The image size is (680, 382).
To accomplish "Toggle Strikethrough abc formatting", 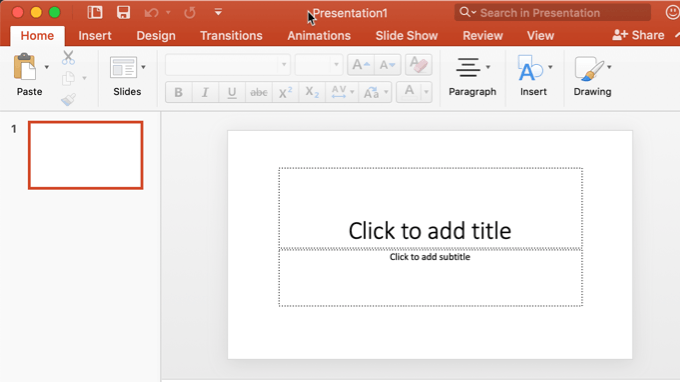I will coord(258,92).
